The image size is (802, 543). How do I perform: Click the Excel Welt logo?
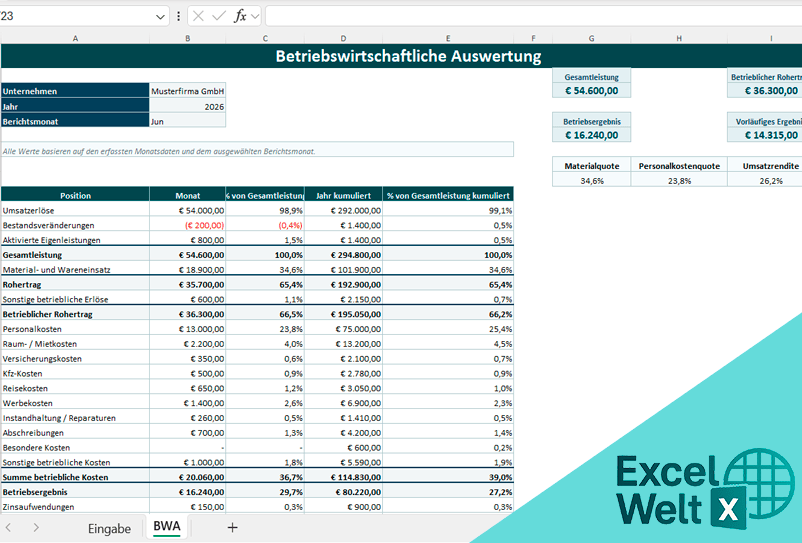(690, 489)
